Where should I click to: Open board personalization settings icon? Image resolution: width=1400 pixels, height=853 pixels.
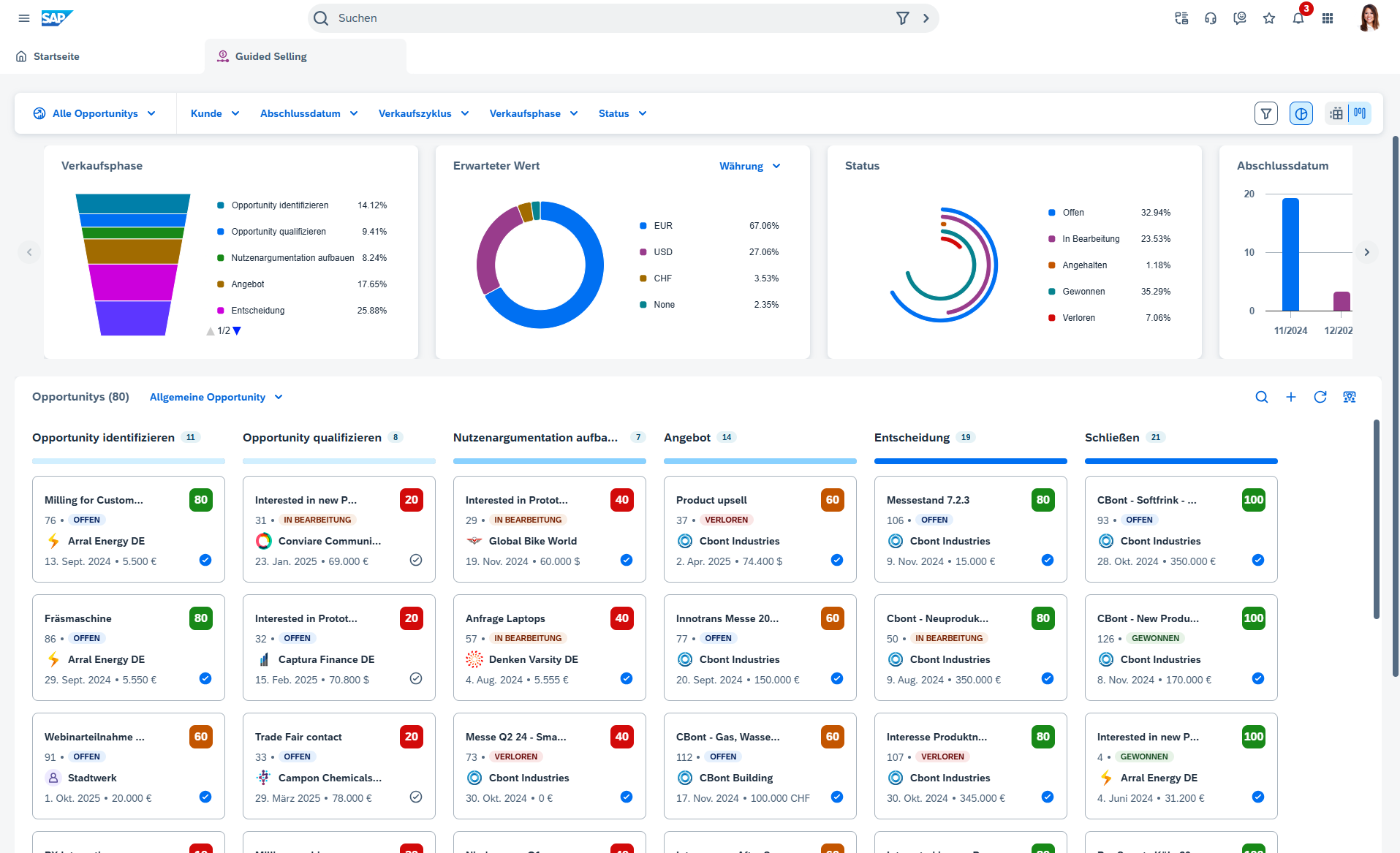click(x=1350, y=397)
